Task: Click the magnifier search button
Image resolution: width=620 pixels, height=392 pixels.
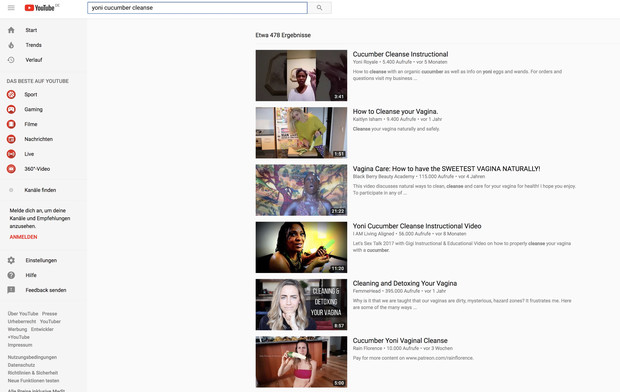Action: pyautogui.click(x=319, y=8)
